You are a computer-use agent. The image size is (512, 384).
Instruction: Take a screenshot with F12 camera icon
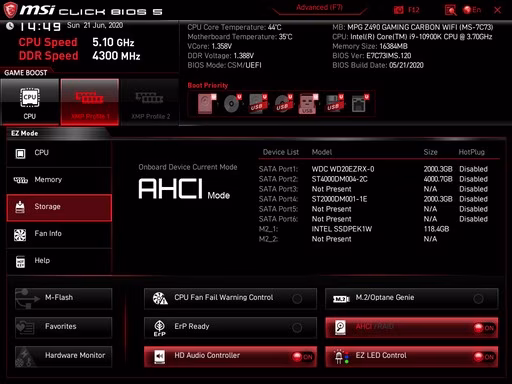click(398, 10)
